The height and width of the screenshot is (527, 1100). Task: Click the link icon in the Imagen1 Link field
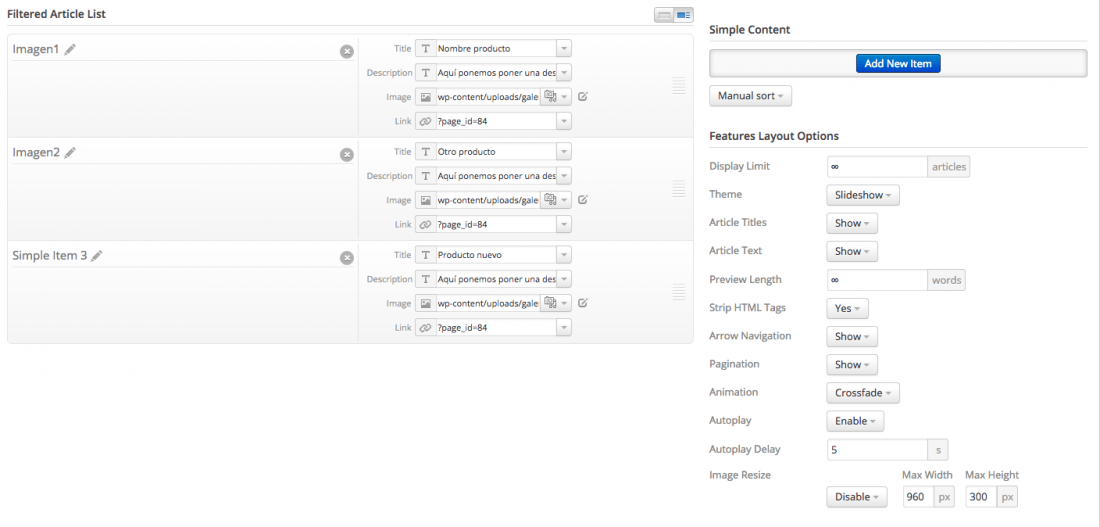pyautogui.click(x=425, y=121)
